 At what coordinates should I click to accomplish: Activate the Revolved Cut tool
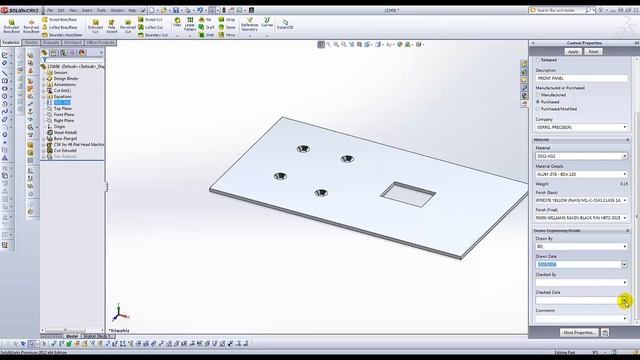pyautogui.click(x=128, y=26)
